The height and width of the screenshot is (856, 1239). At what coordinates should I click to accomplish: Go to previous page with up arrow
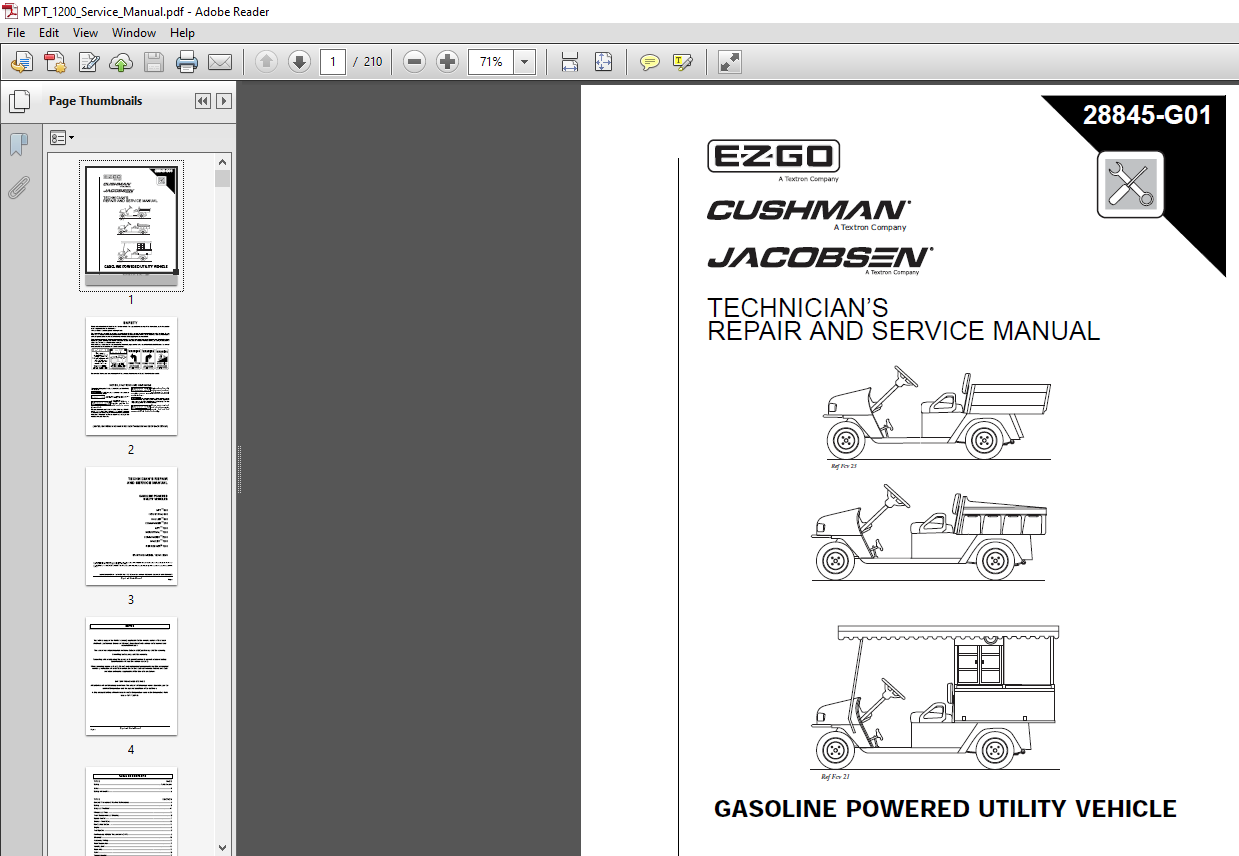[x=266, y=62]
